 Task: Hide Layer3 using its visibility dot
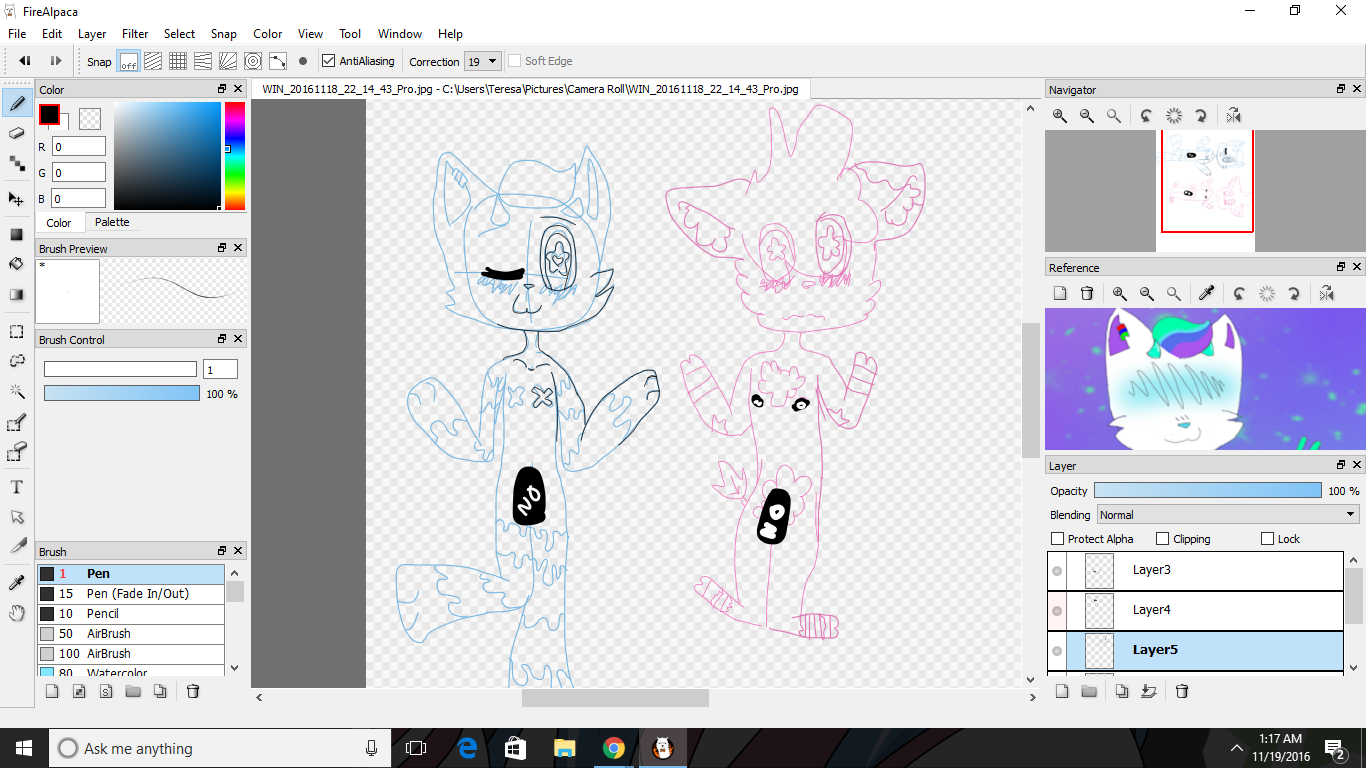[1057, 571]
